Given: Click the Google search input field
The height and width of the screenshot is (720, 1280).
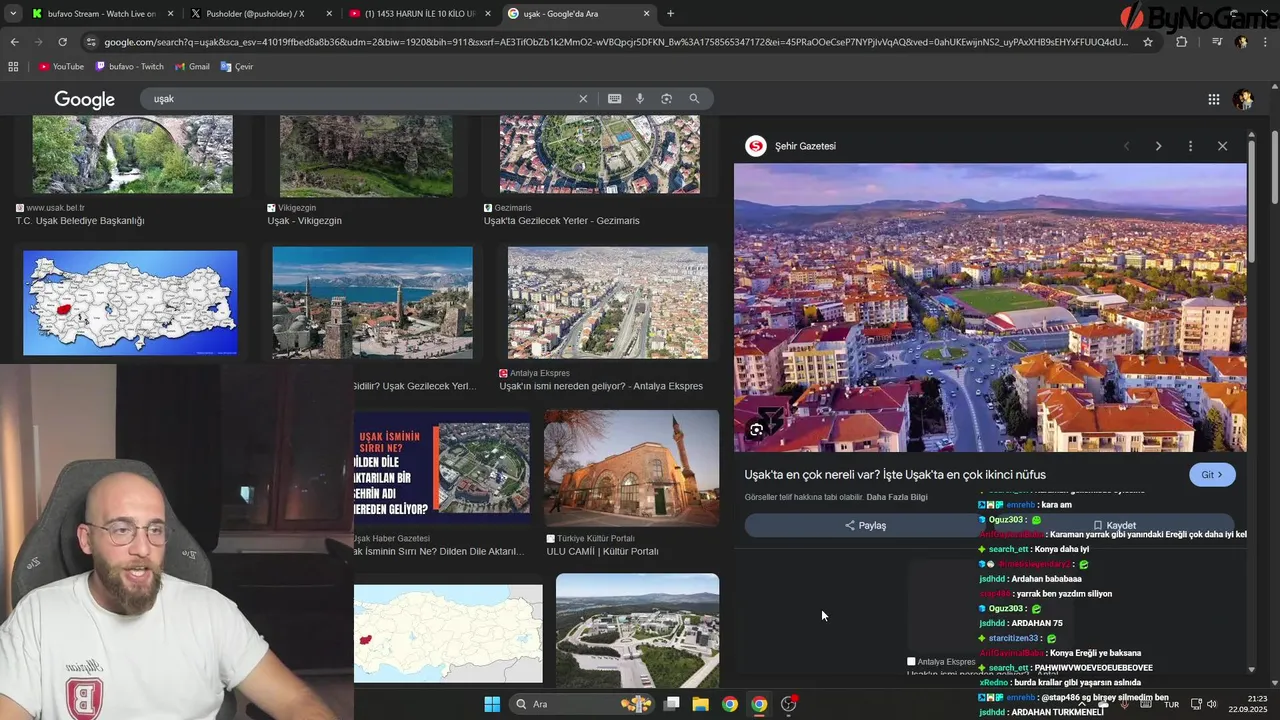Looking at the screenshot, I should [x=360, y=99].
